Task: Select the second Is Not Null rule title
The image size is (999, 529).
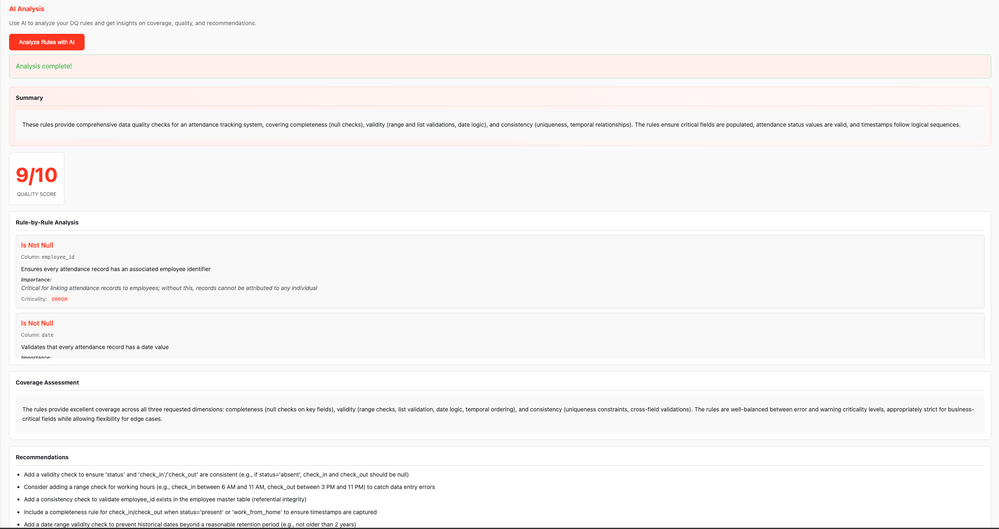Action: (37, 323)
